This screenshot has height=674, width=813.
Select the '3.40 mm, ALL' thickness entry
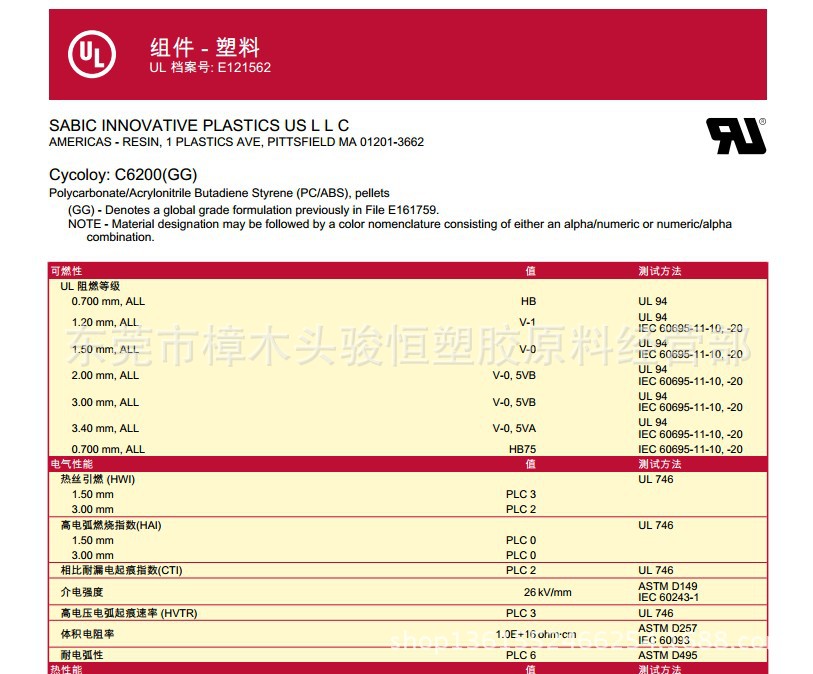click(105, 428)
